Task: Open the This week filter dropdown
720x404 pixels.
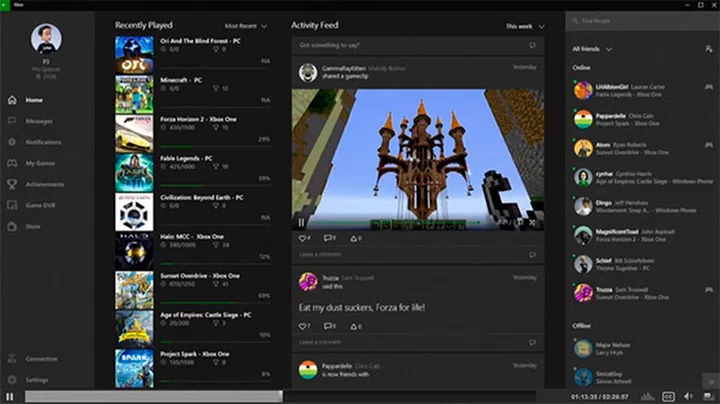Action: click(x=526, y=26)
